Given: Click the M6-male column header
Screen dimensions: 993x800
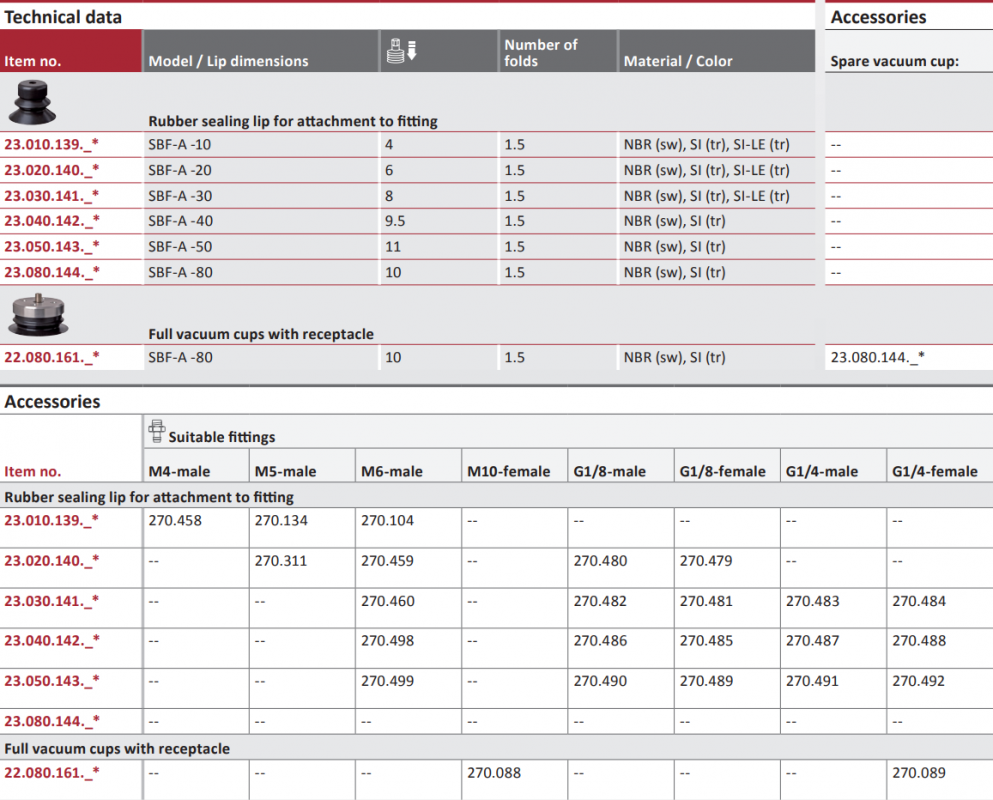Looking at the screenshot, I should click(392, 471).
